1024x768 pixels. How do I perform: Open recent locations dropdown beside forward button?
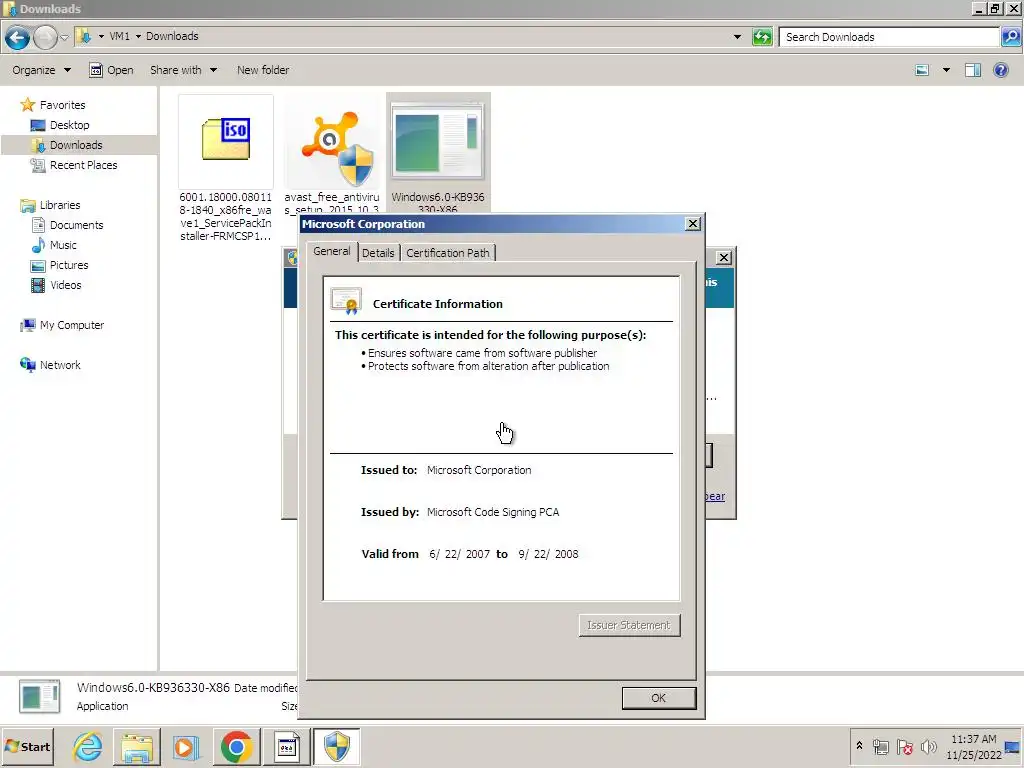[x=64, y=37]
